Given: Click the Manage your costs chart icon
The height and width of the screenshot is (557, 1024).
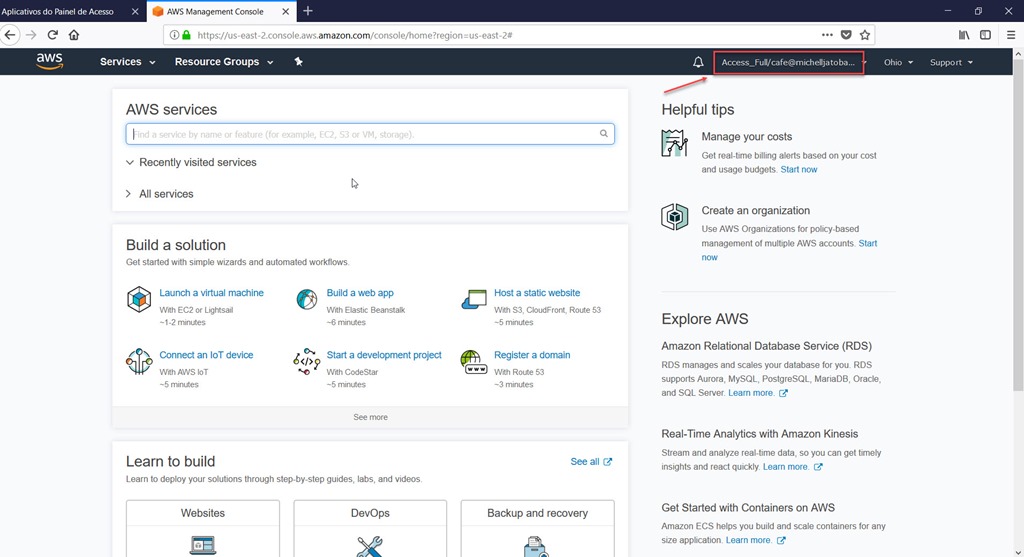Looking at the screenshot, I should coord(675,143).
